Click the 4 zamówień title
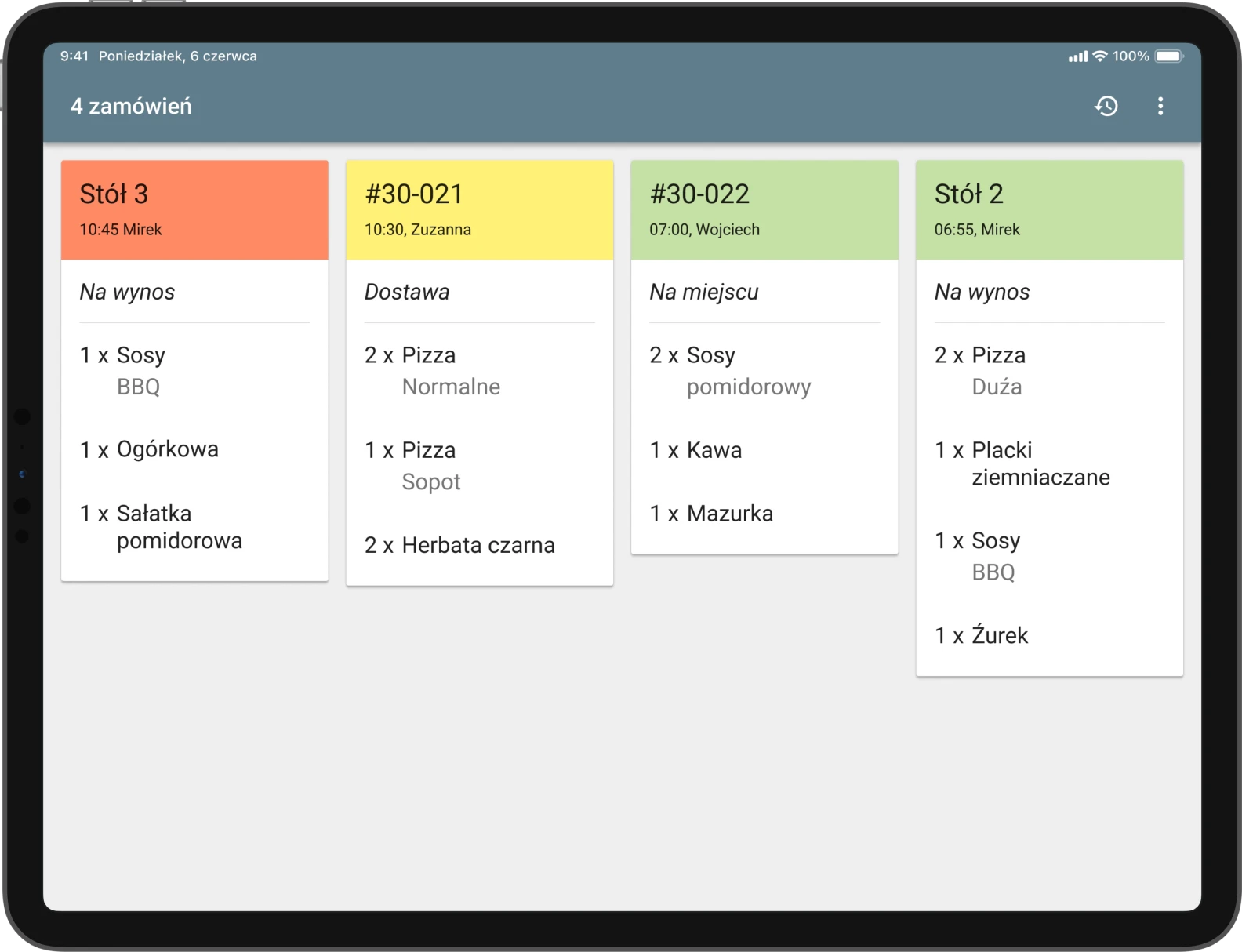The width and height of the screenshot is (1242, 952). pyautogui.click(x=131, y=106)
